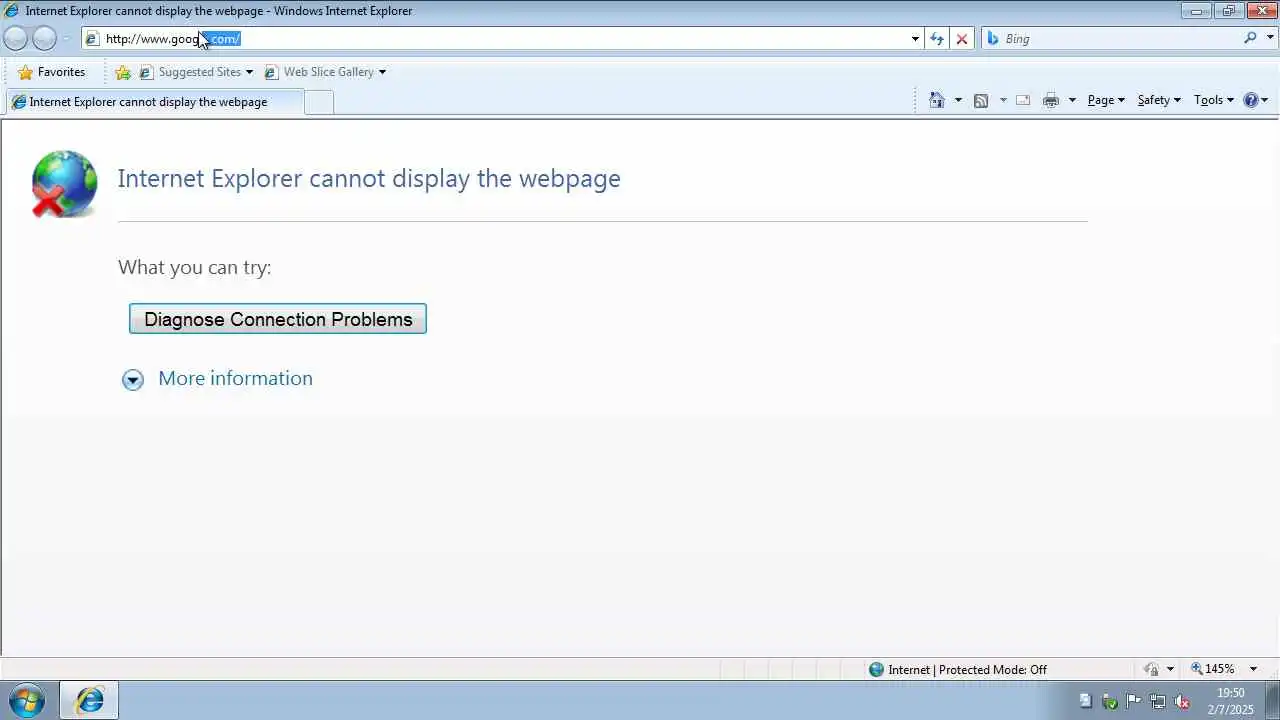1280x720 pixels.
Task: Click the documents tray icon
Action: click(x=1085, y=701)
